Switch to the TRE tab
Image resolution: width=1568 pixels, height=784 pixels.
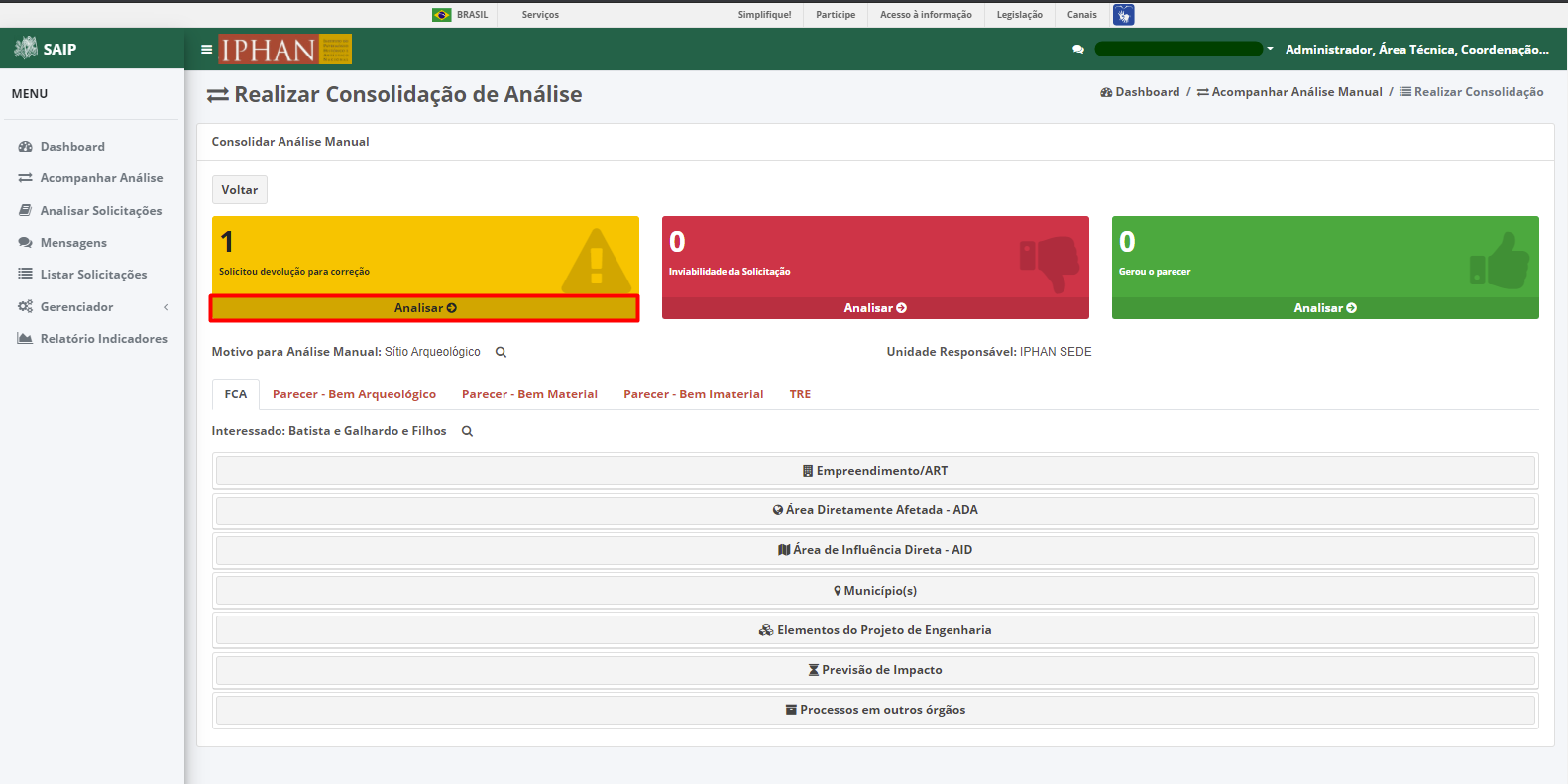tap(800, 394)
